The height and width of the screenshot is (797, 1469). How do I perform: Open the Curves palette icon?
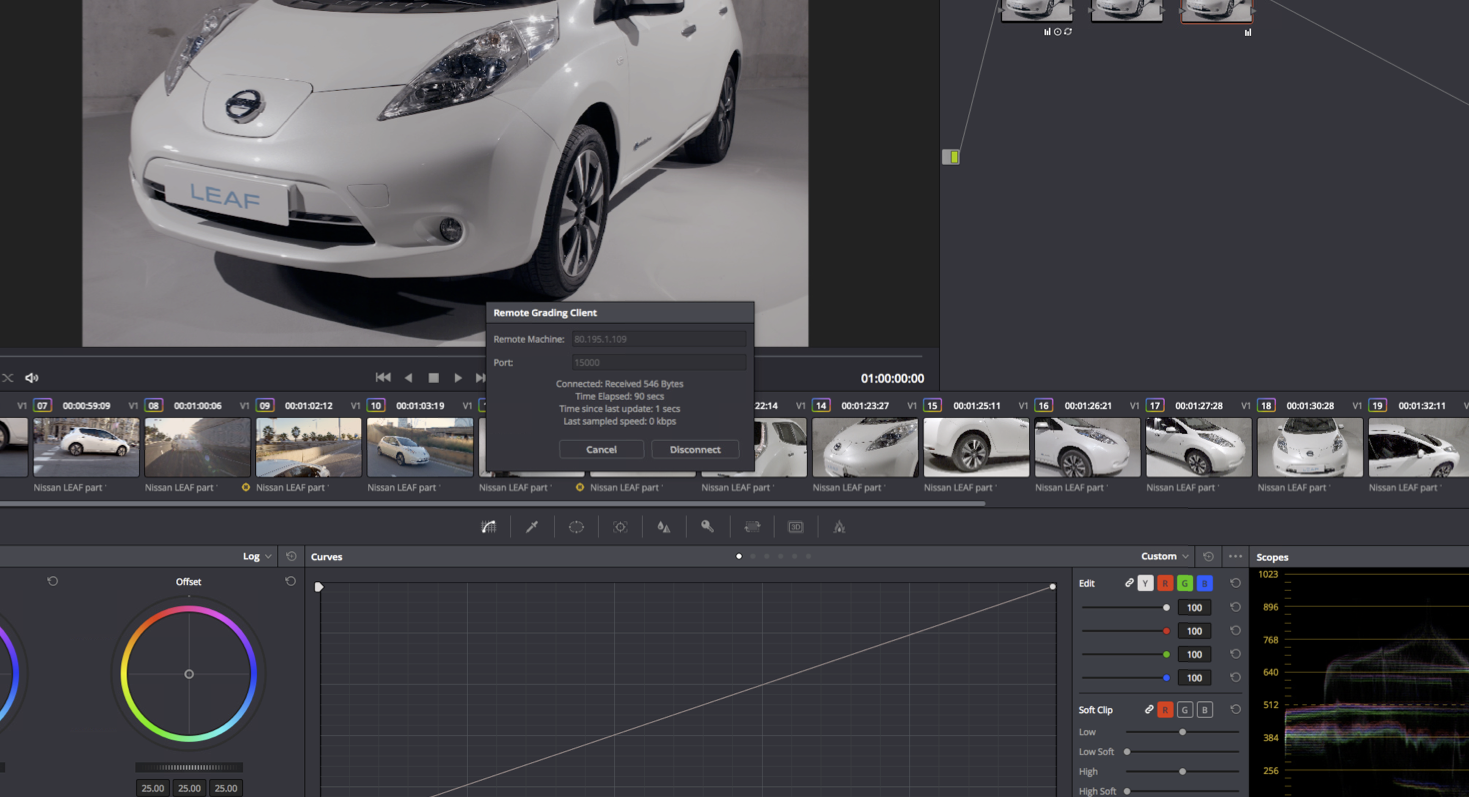click(x=488, y=527)
